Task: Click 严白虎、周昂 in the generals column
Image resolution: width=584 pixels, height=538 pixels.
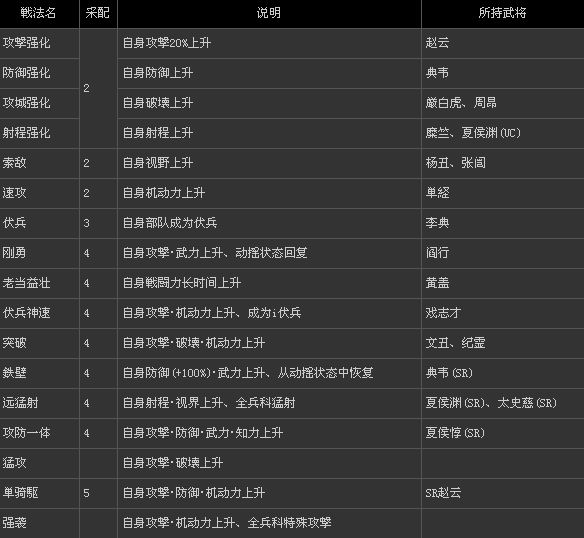Action: click(x=461, y=103)
